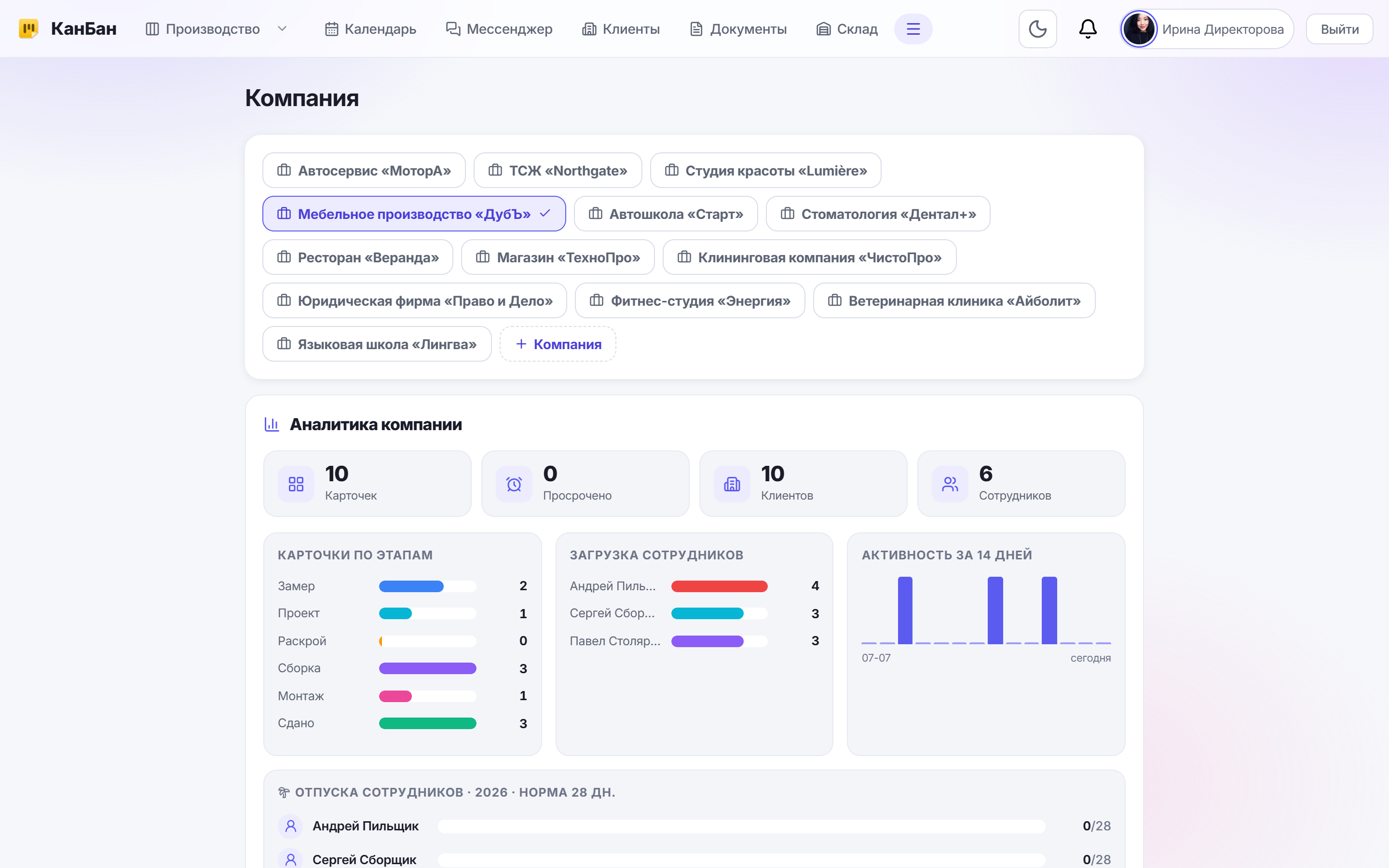Open notifications bell
The width and height of the screenshot is (1389, 868).
(x=1088, y=29)
